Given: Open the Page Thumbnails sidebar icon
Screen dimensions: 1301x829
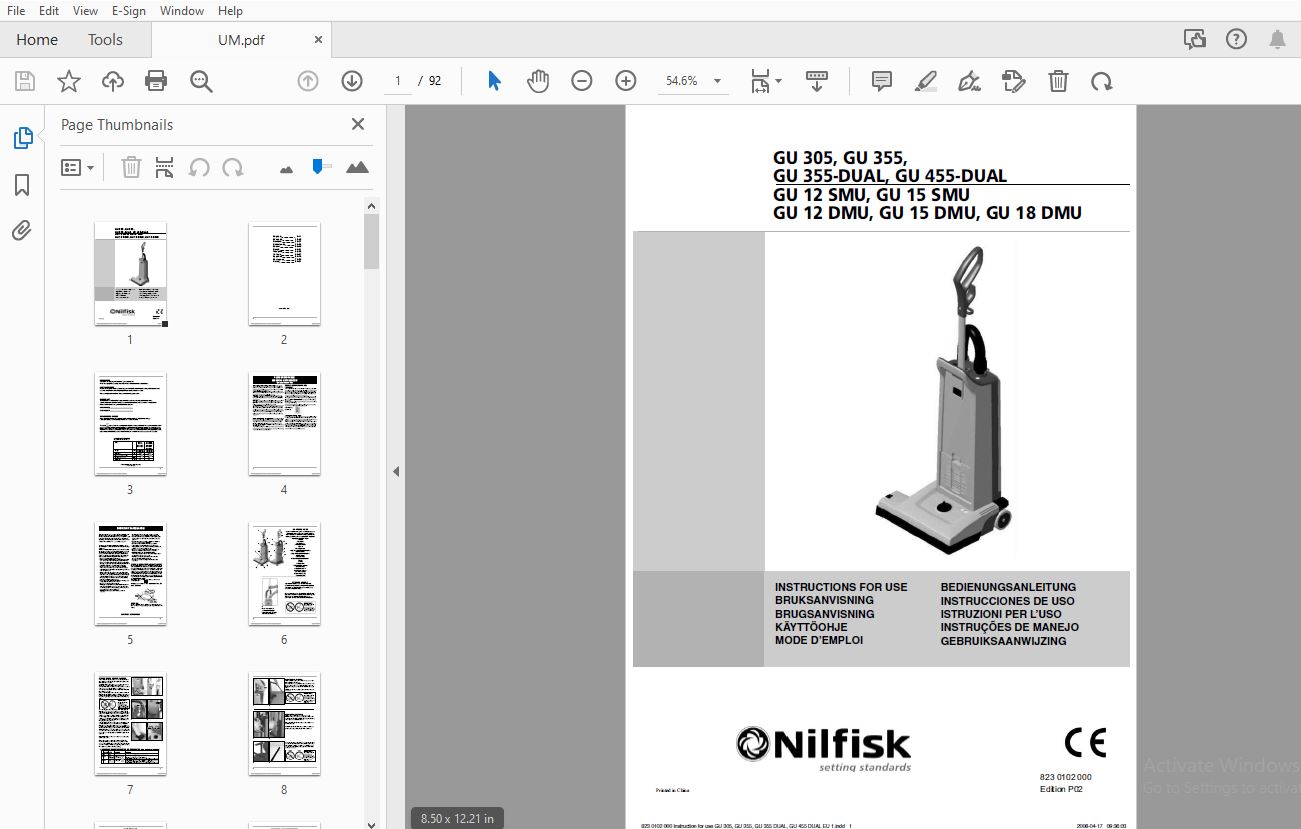Looking at the screenshot, I should click(22, 138).
